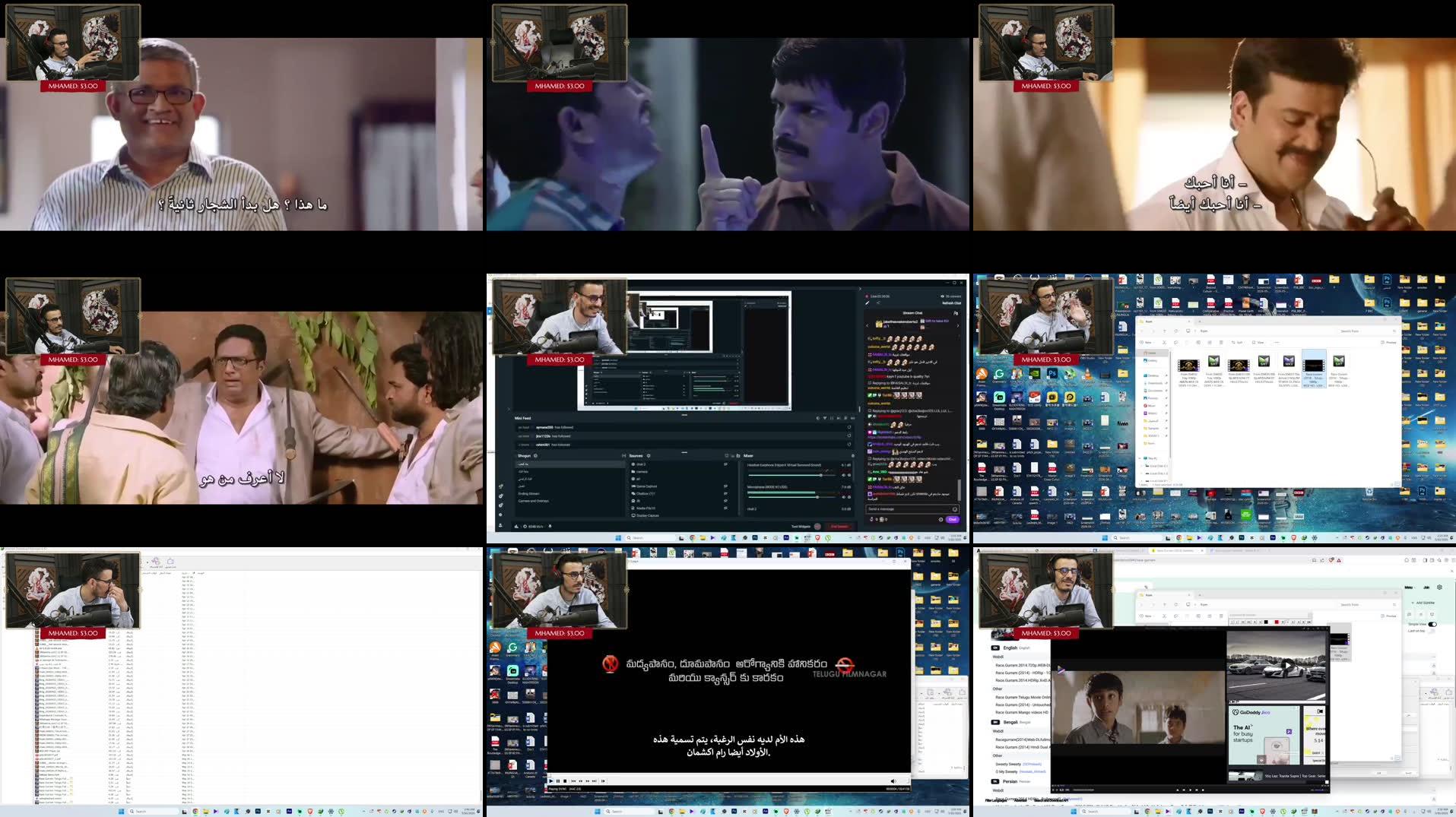Select the English language heading
Viewport: 1456px width, 817px height.
coord(1010,648)
